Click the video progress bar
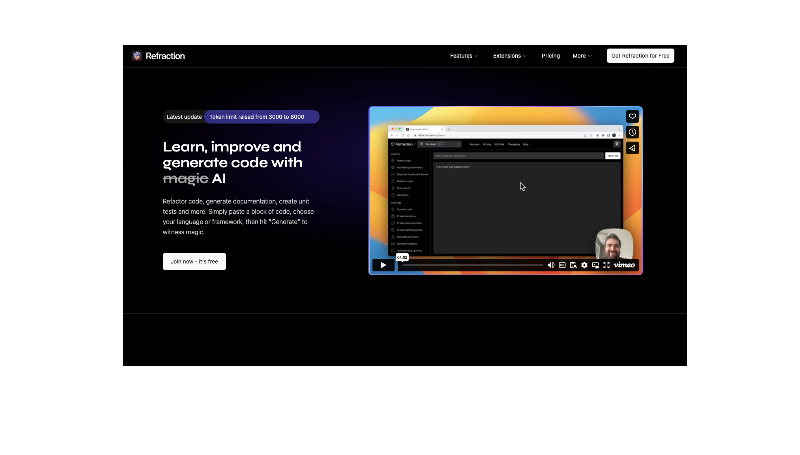Image resolution: width=800 pixels, height=455 pixels. (472, 265)
